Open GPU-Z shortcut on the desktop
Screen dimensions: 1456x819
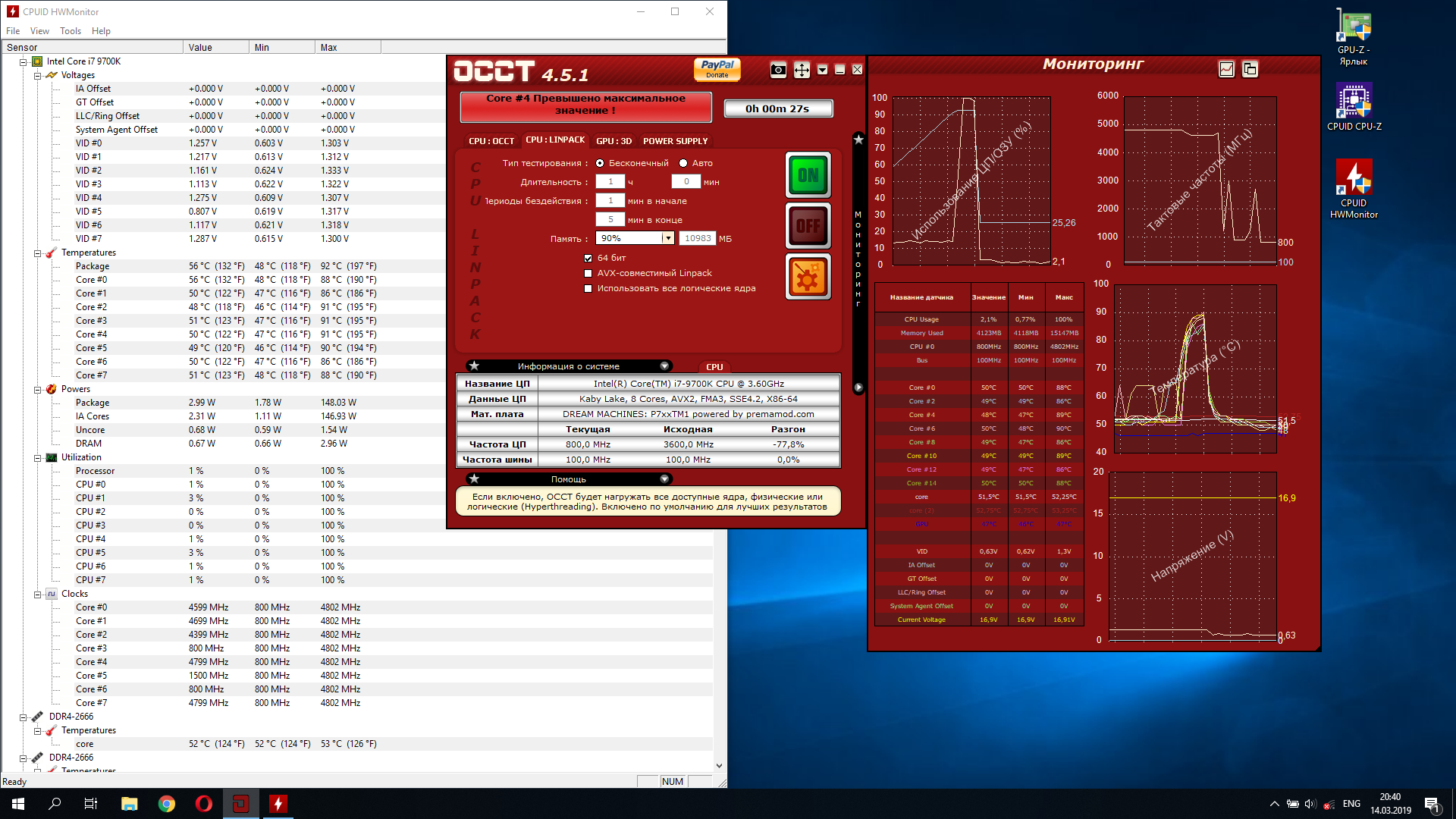tap(1354, 37)
